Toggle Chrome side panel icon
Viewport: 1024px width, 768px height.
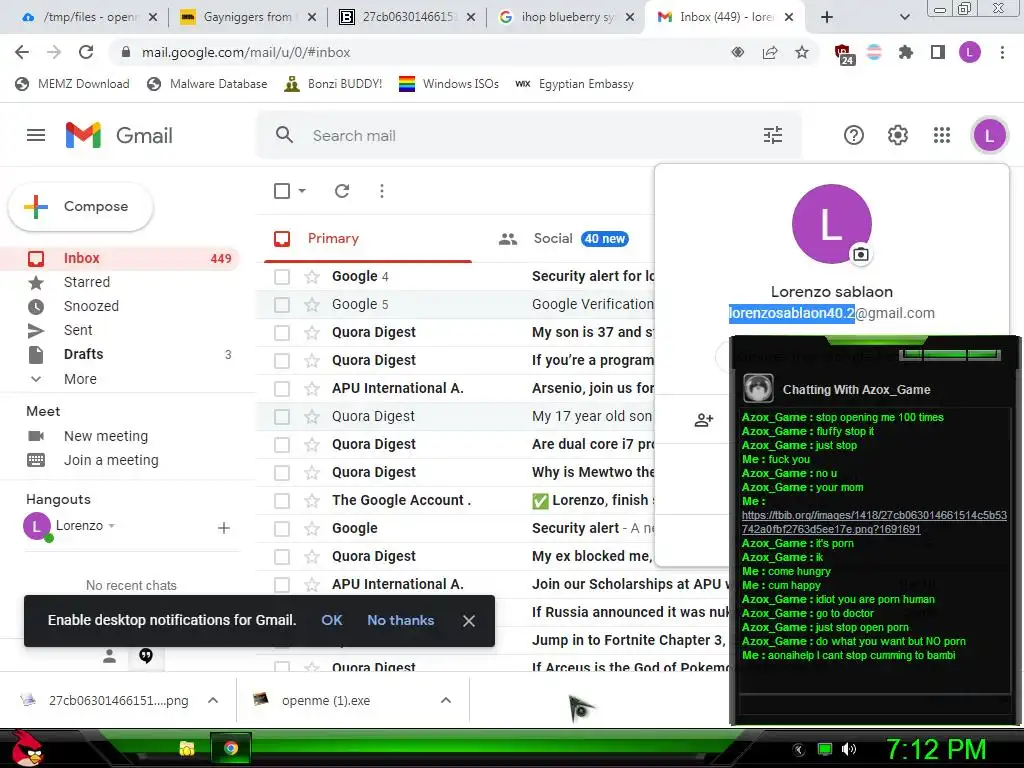[938, 52]
